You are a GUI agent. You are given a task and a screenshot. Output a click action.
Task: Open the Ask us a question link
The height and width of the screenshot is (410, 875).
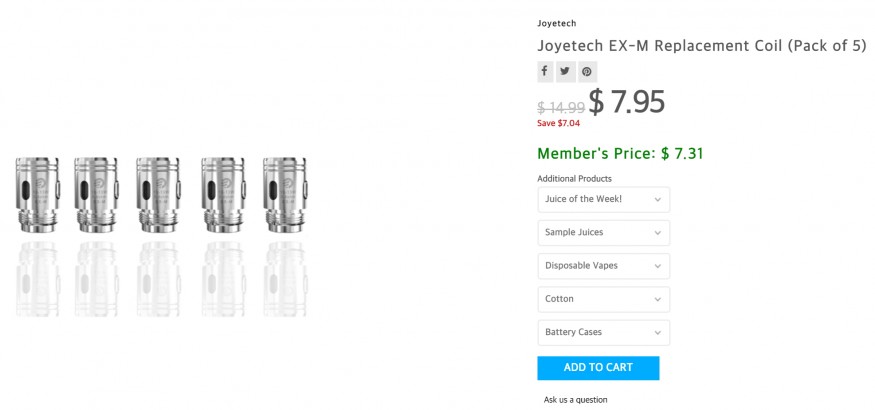[x=575, y=400]
